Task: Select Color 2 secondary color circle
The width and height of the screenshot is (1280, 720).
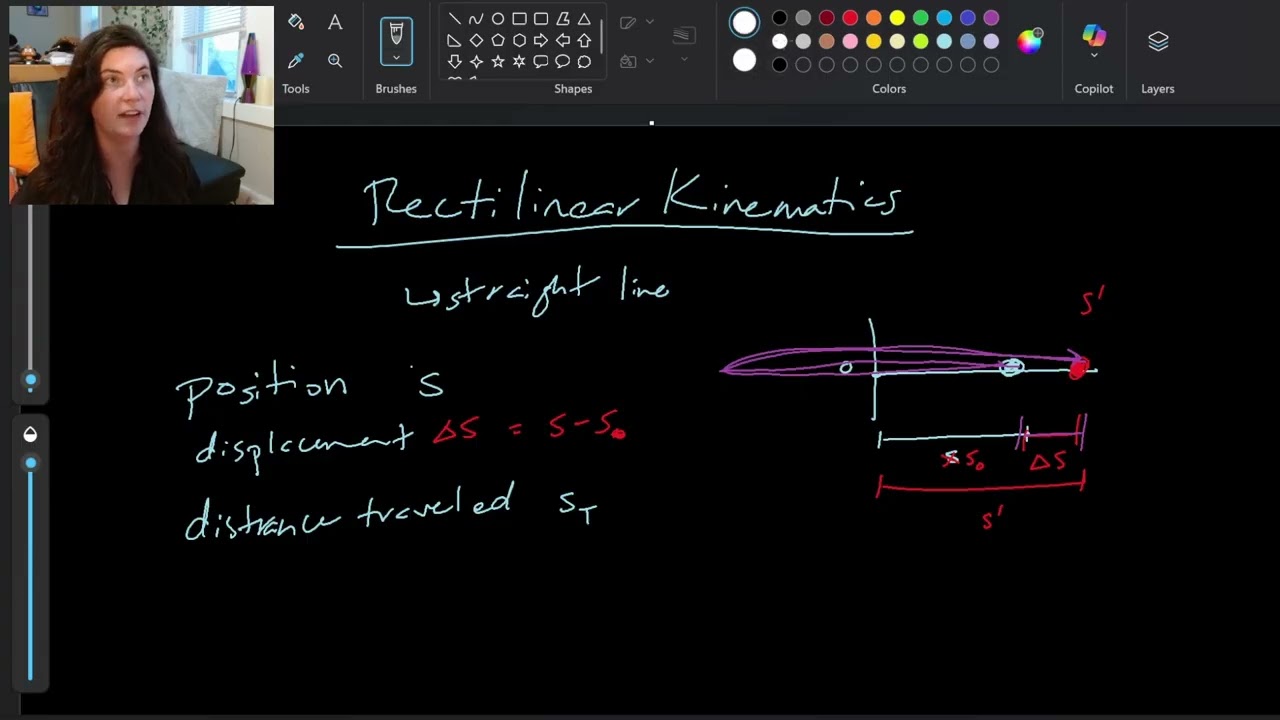Action: (744, 61)
